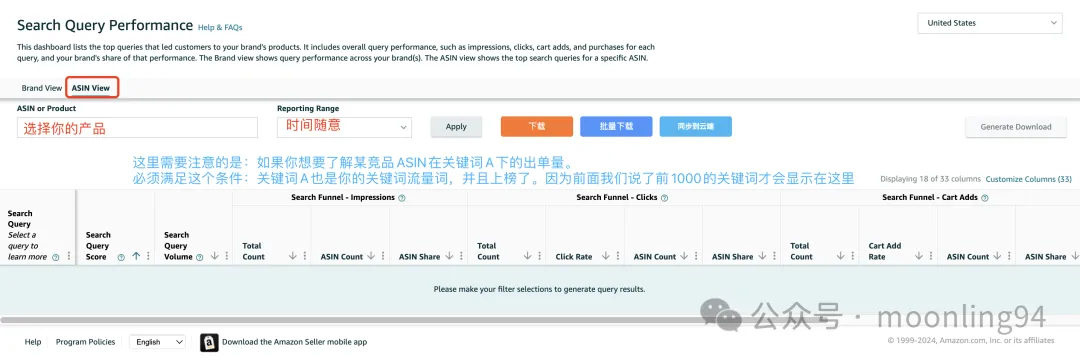The height and width of the screenshot is (360, 1080).
Task: Click Download the Amazon Seller mobile app
Action: coord(294,341)
